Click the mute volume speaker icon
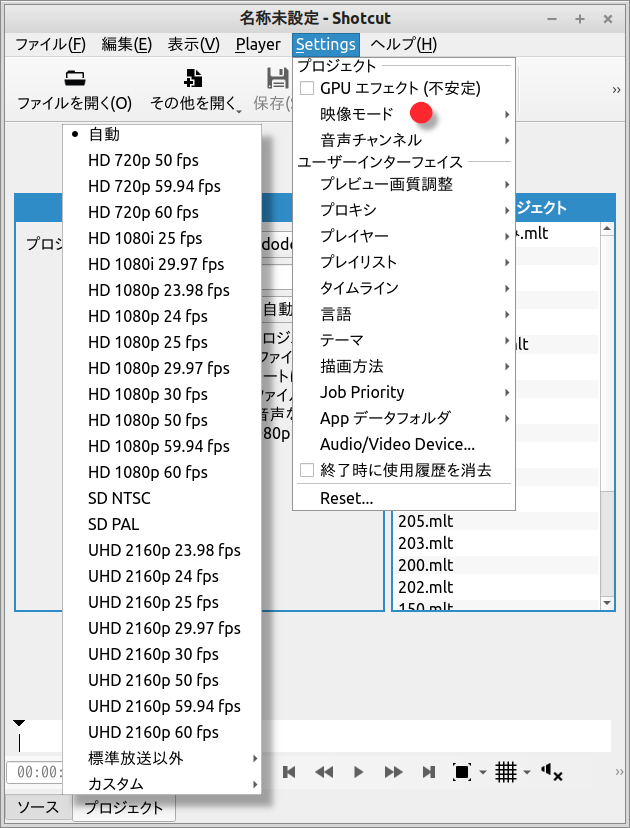Viewport: 630px width, 828px height. [x=551, y=772]
